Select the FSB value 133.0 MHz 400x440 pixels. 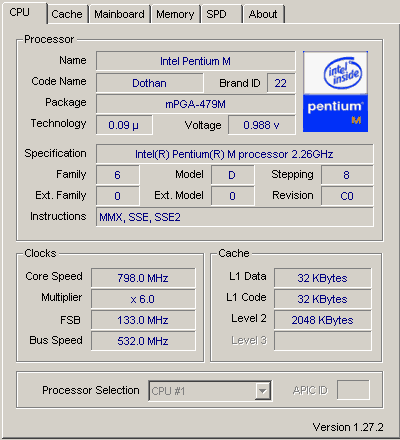(x=143, y=320)
